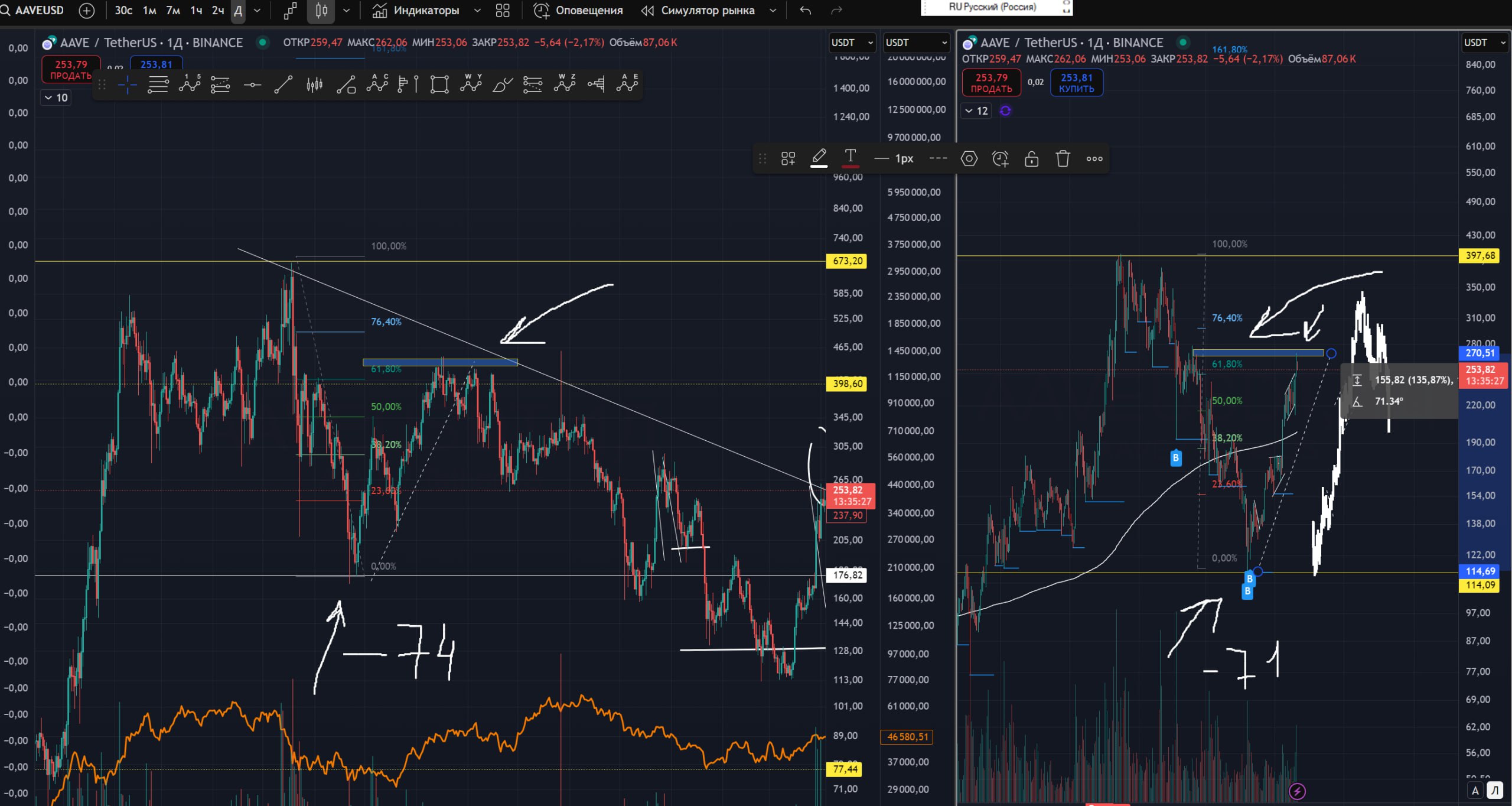Viewport: 1512px width, 806px height.
Task: Change the drawing line color swatch
Action: (x=819, y=158)
